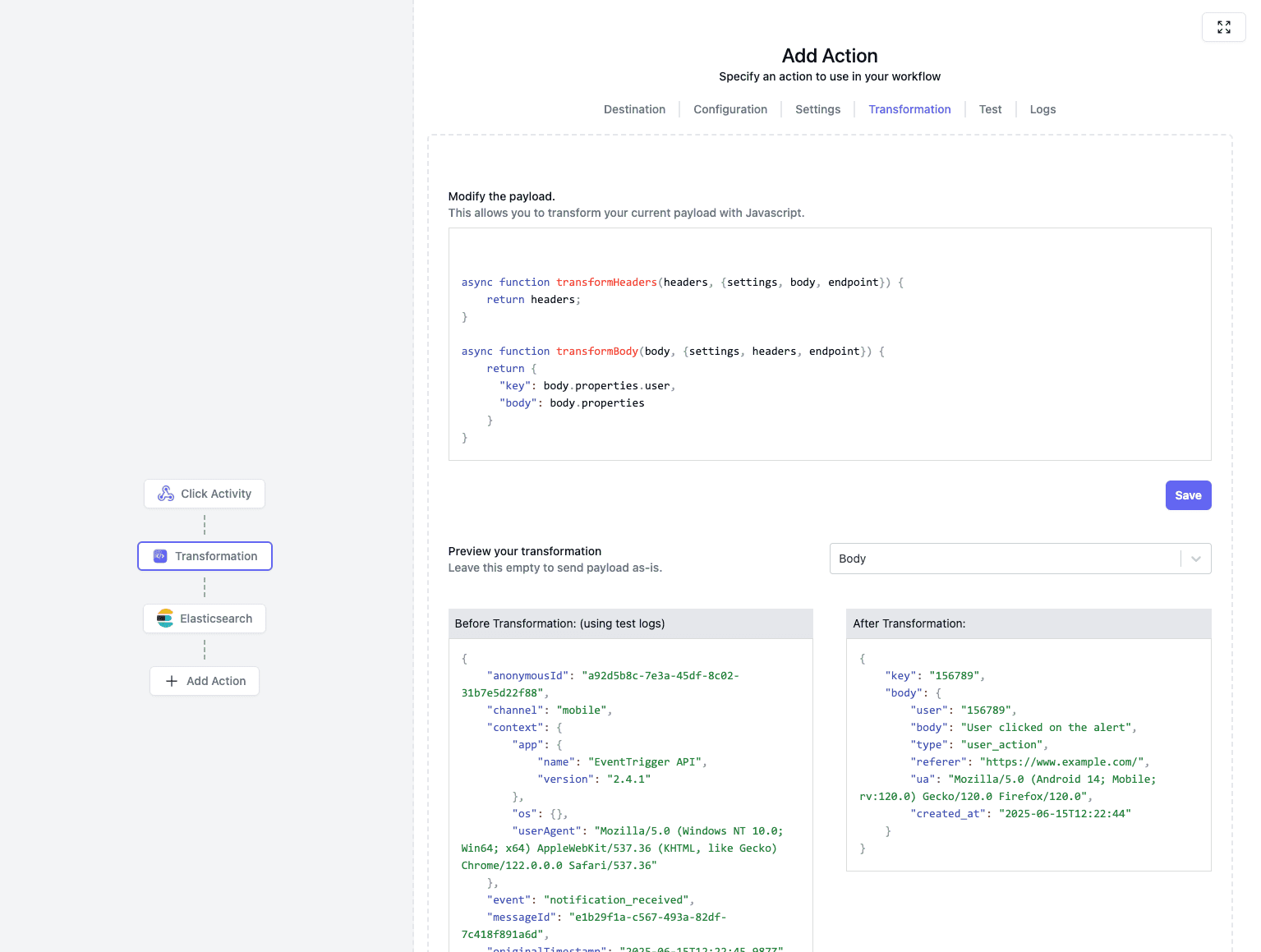
Task: Click inside the JavaScript code editor
Action: [830, 344]
